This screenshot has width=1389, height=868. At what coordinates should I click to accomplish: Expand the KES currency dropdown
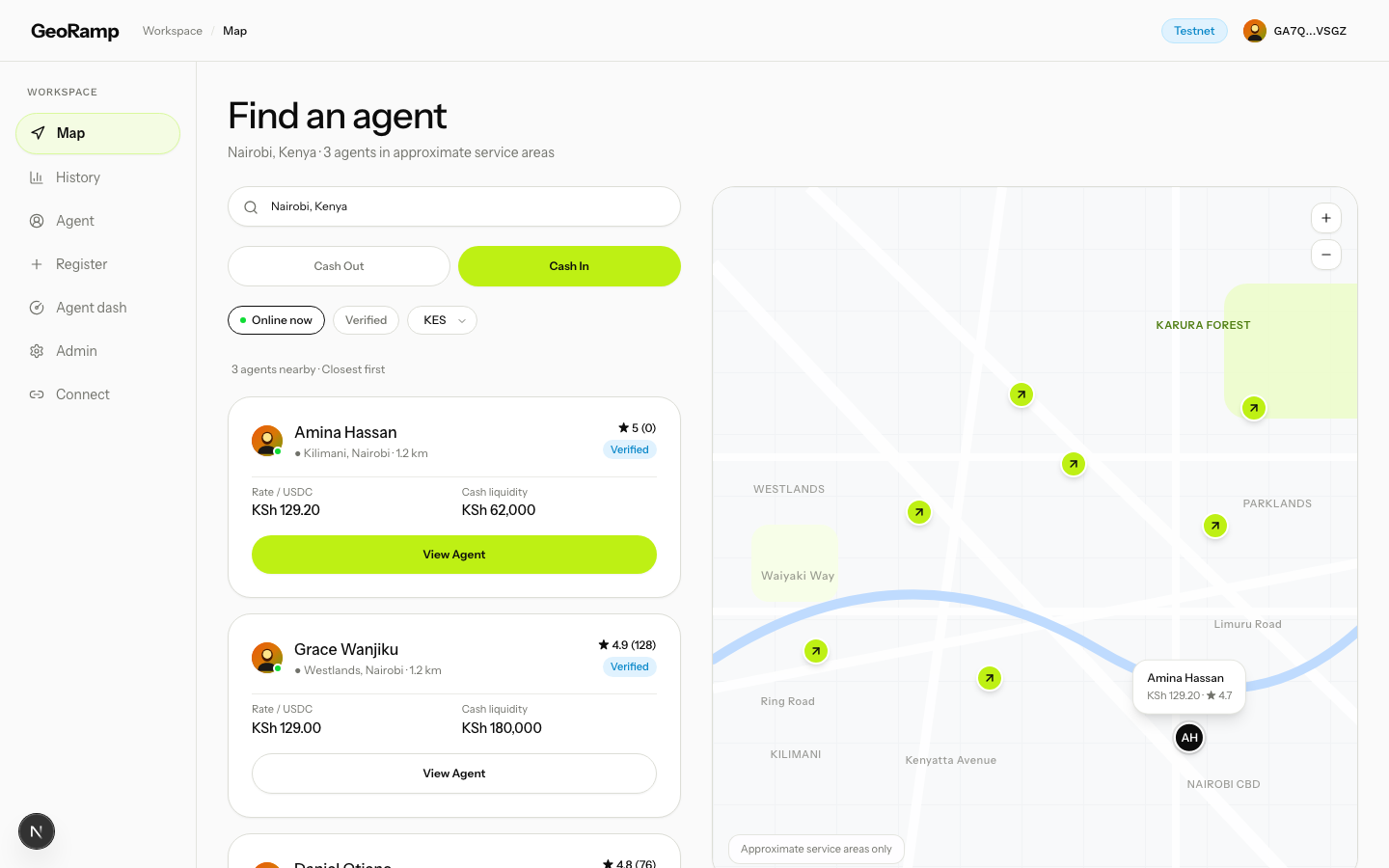442,320
